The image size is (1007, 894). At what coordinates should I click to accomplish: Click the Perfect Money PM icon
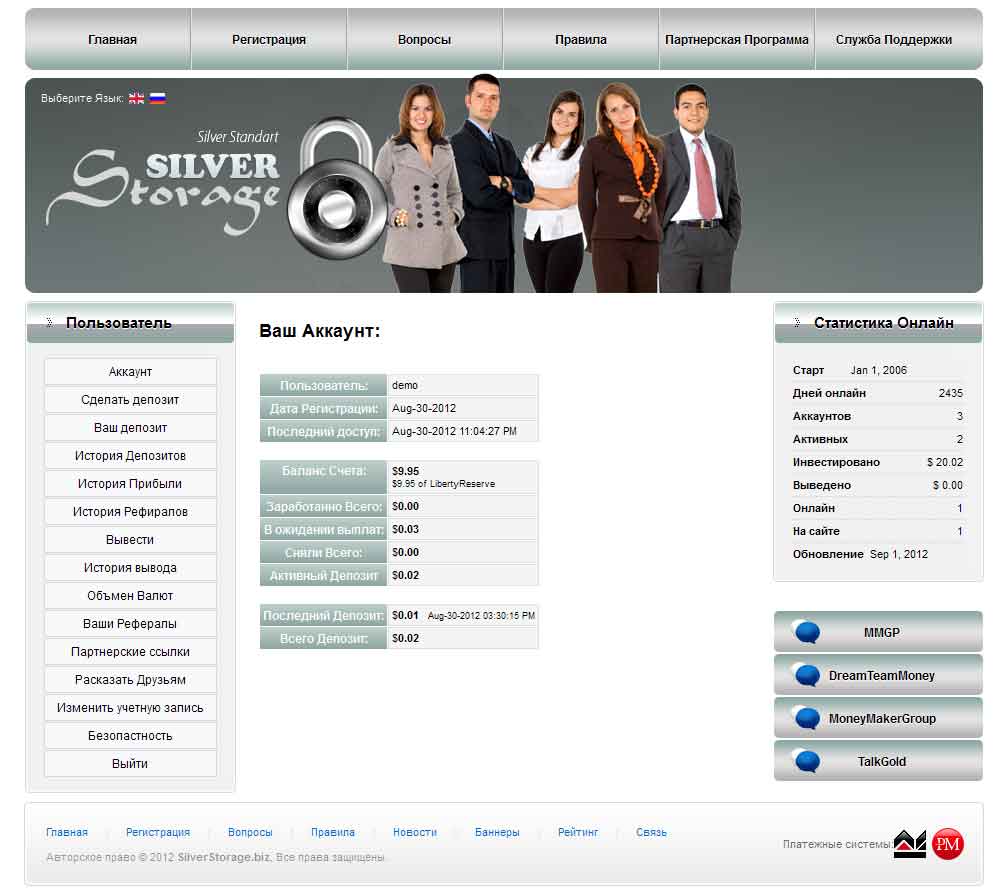pyautogui.click(x=948, y=844)
